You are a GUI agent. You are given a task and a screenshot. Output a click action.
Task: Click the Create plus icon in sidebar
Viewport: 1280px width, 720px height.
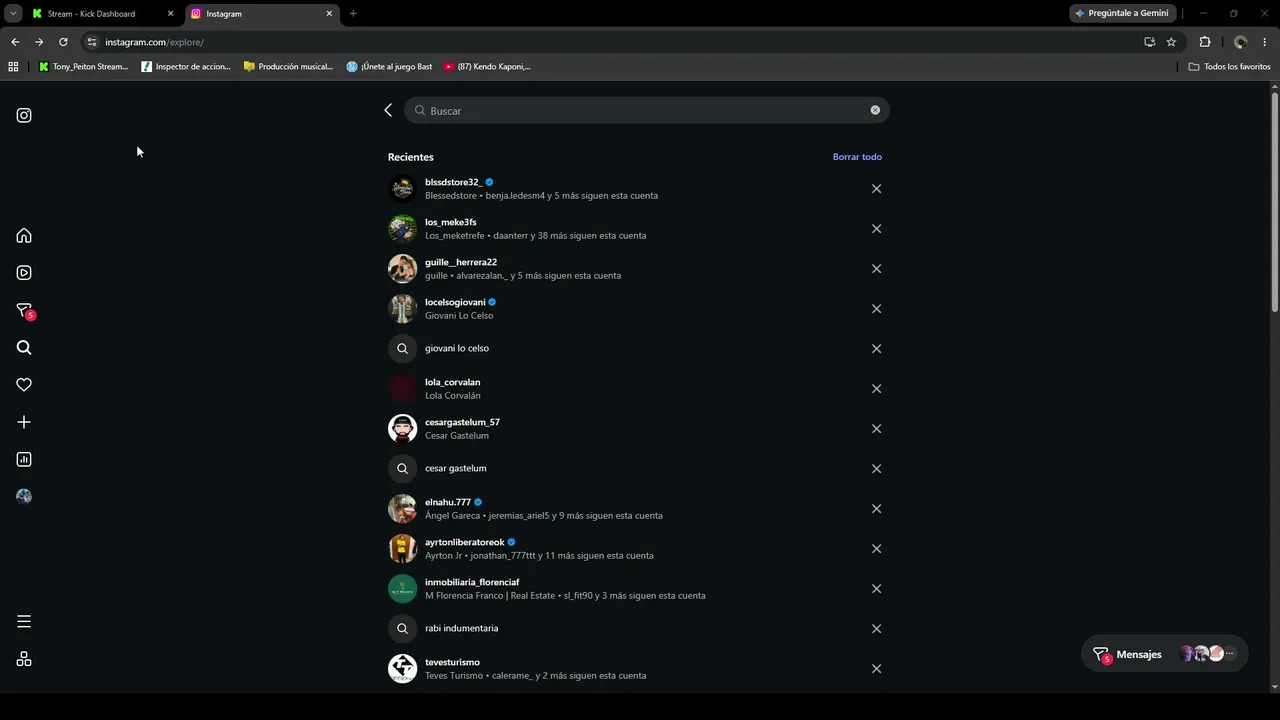24,422
